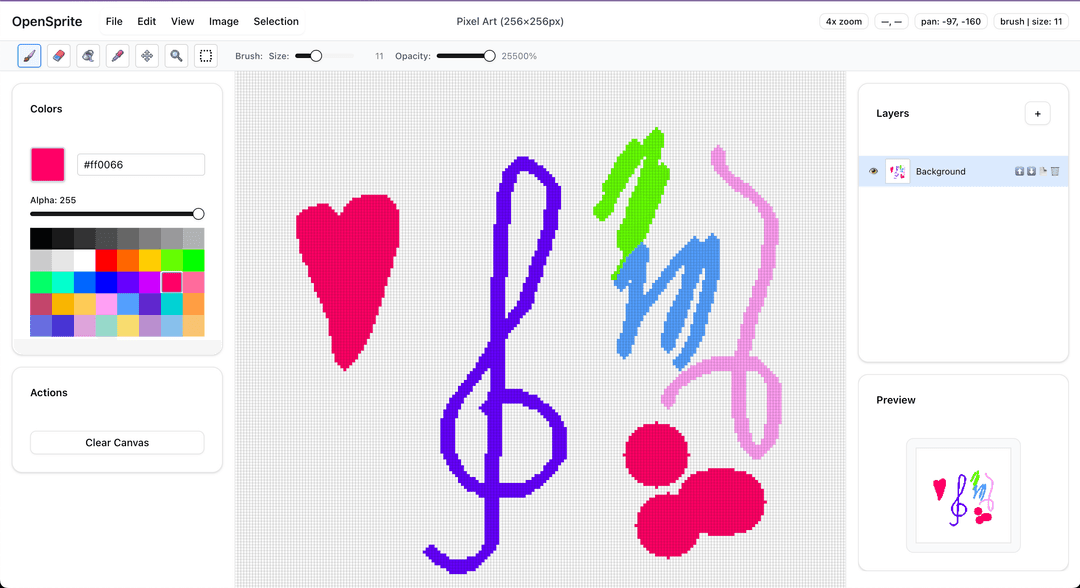
Task: Open the File menu
Action: tap(114, 21)
